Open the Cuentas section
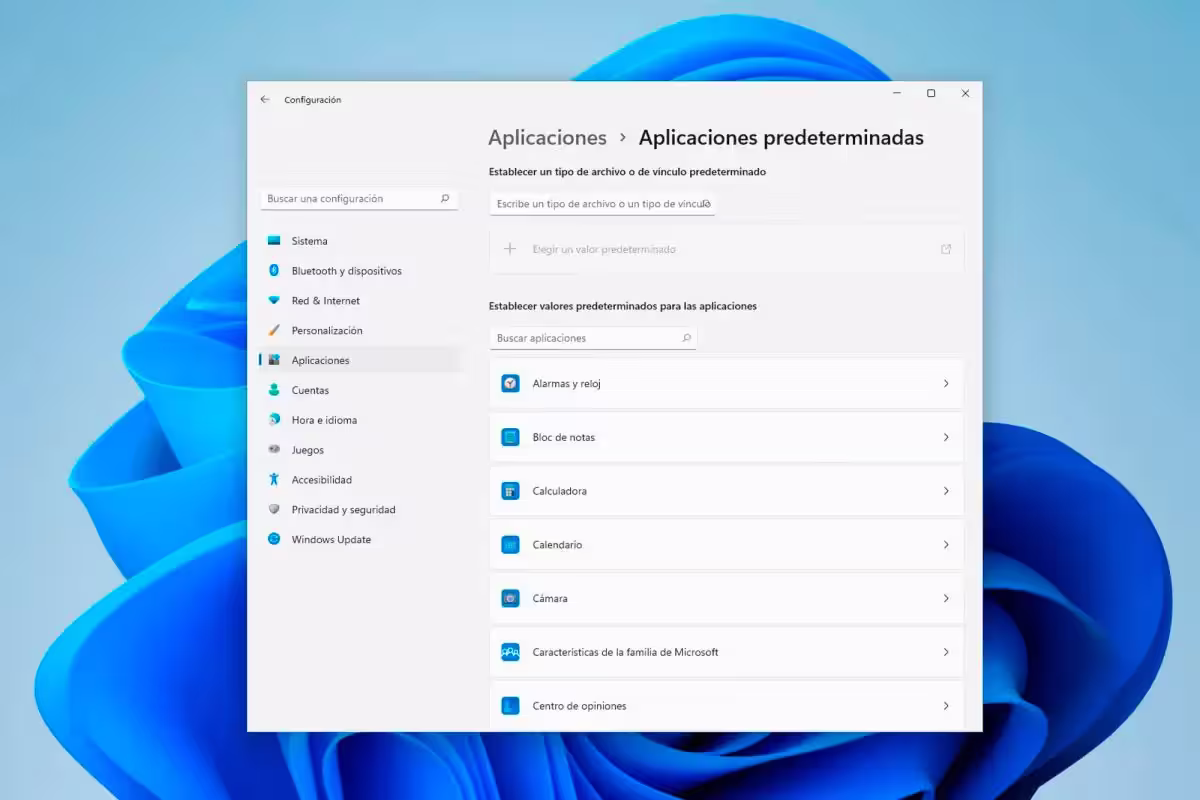 [x=360, y=390]
